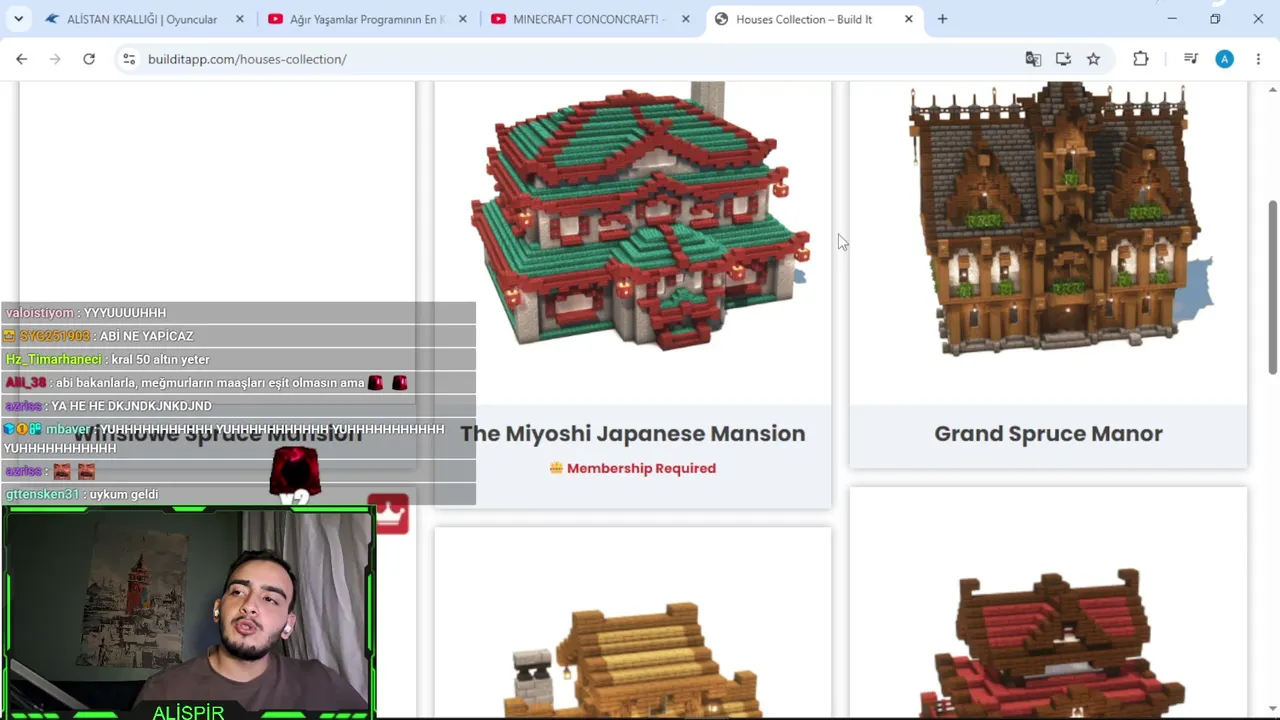The width and height of the screenshot is (1280, 720).
Task: View site information for builditapp.com
Action: pos(129,59)
